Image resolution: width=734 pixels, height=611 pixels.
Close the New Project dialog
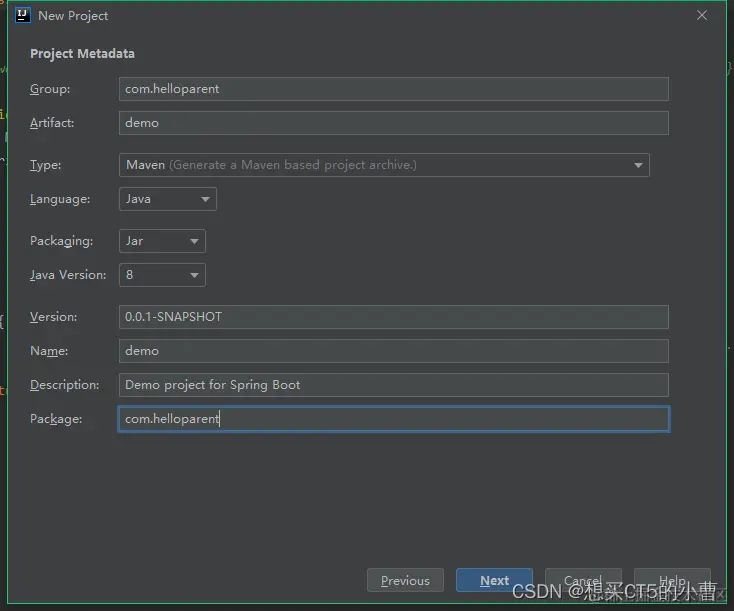coord(701,15)
